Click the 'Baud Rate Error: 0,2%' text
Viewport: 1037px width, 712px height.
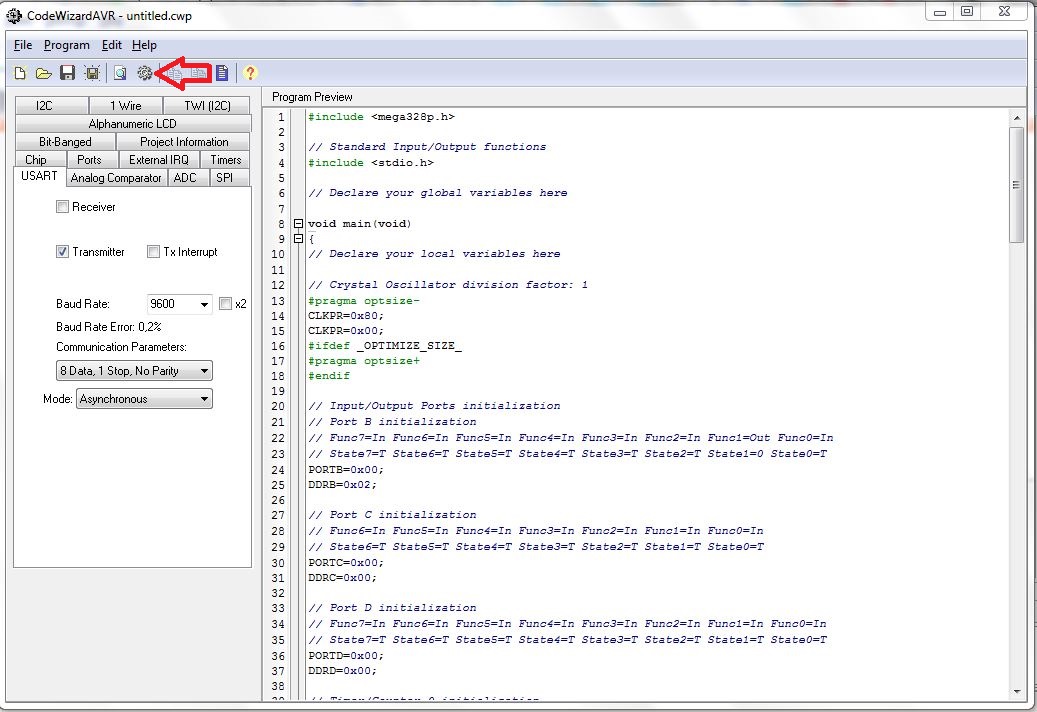point(108,327)
